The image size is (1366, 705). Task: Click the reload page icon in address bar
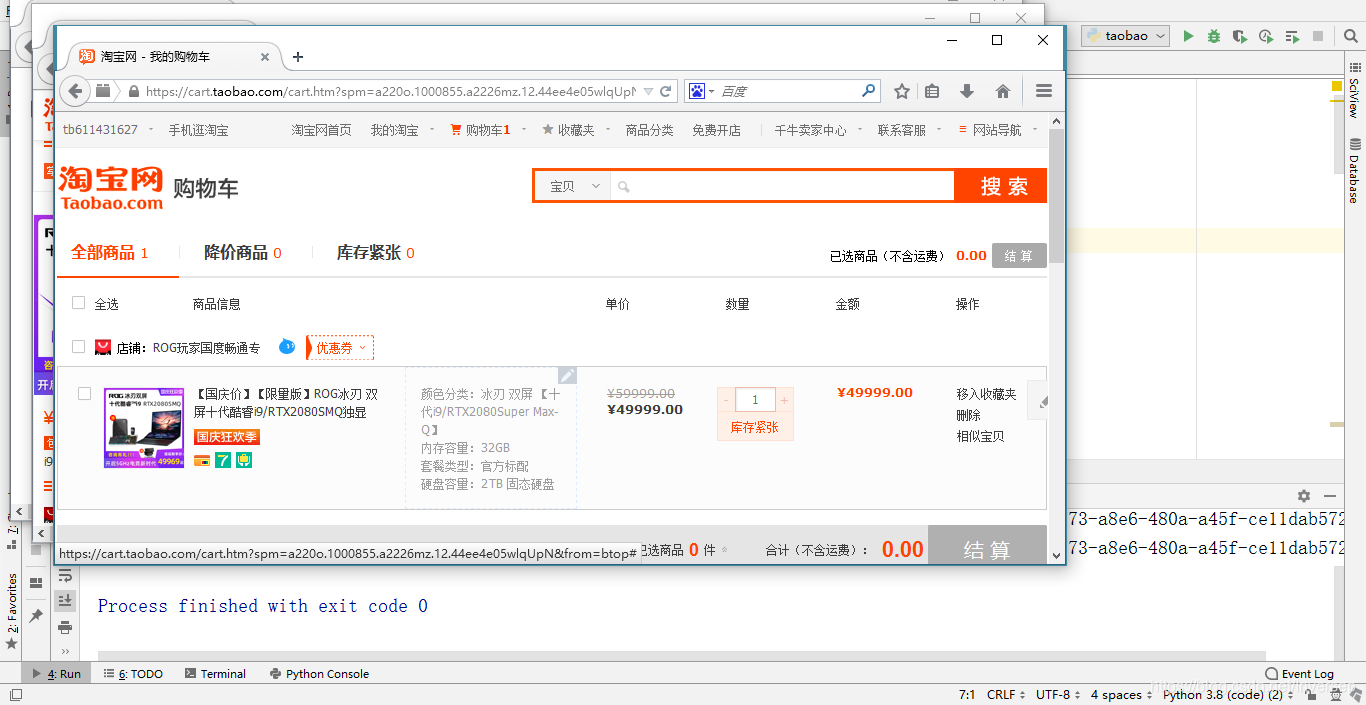(x=667, y=91)
